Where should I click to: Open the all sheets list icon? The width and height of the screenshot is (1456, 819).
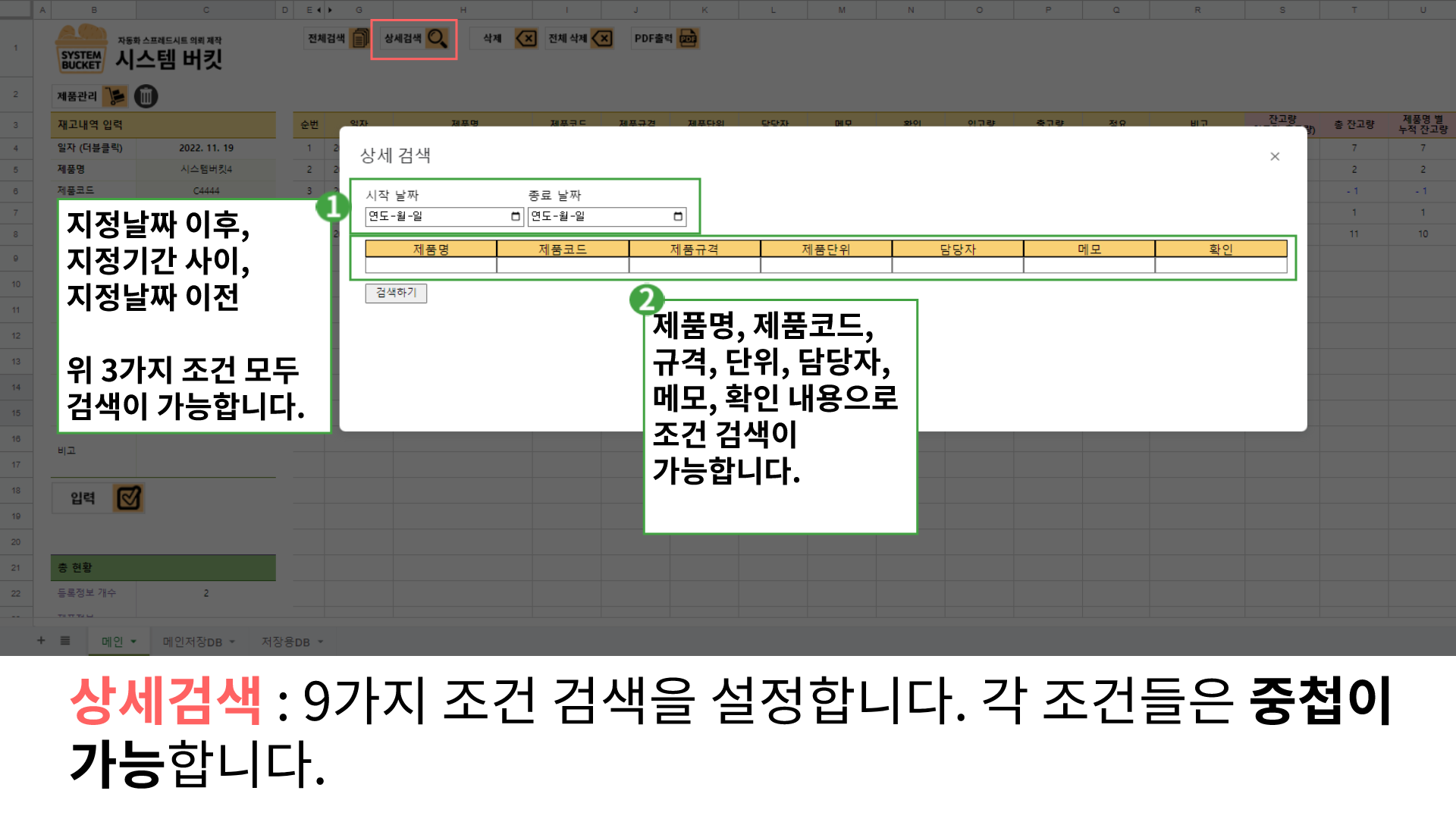pos(65,641)
